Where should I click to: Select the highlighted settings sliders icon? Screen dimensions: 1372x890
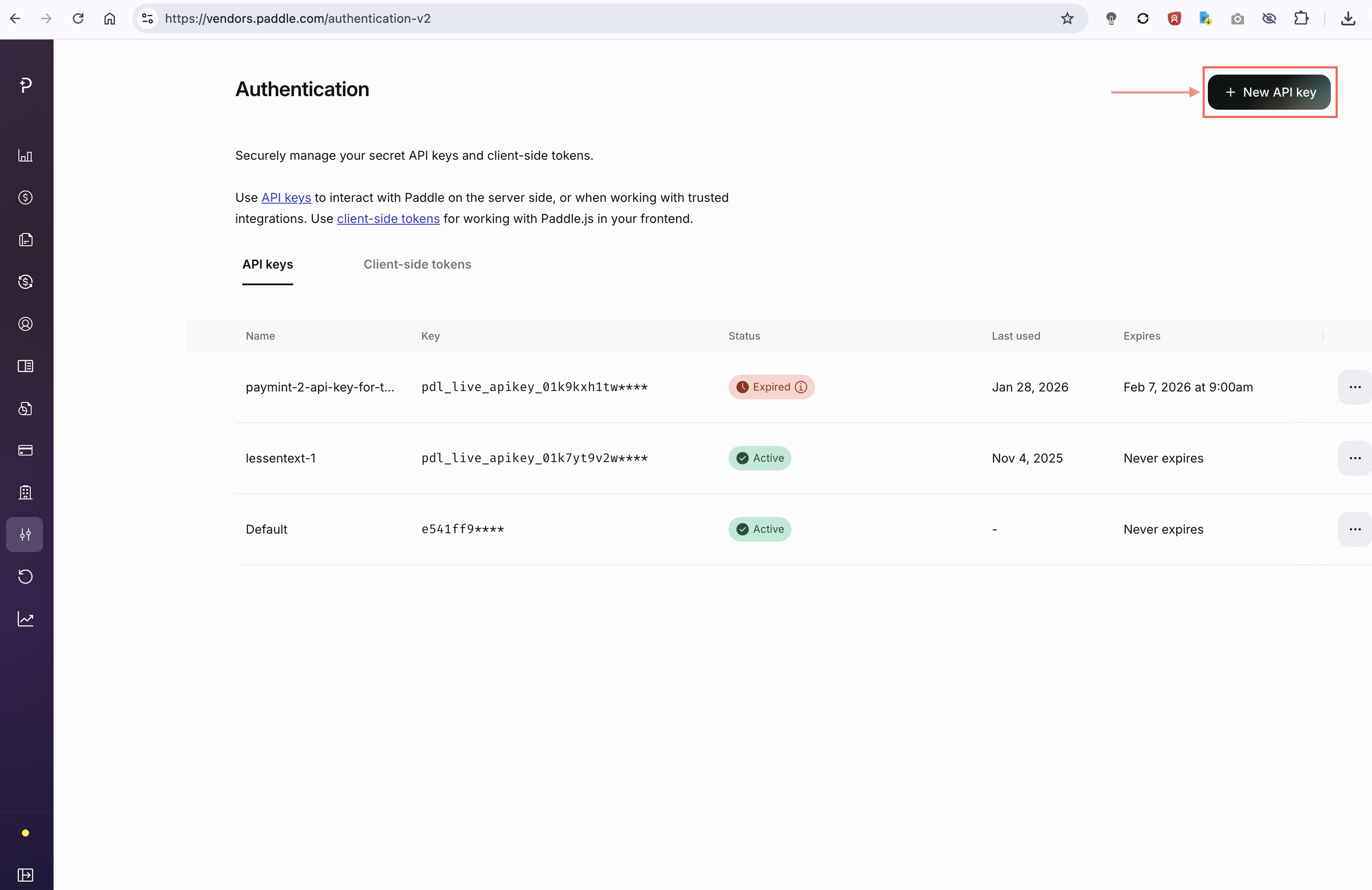pyautogui.click(x=25, y=535)
